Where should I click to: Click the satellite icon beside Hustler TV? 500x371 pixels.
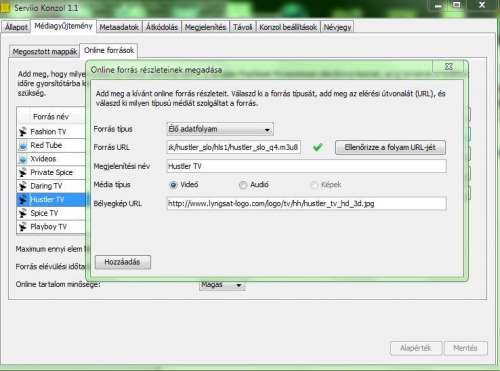(22, 200)
